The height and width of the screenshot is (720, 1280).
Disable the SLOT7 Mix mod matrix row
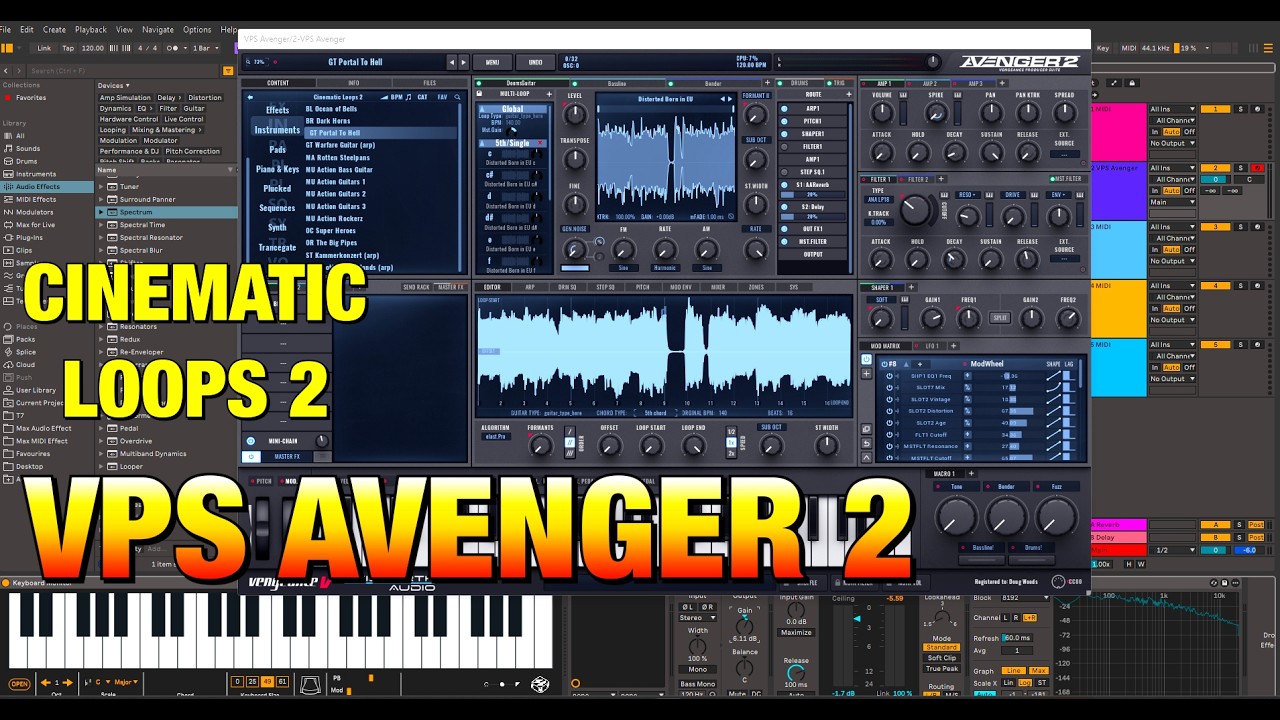pos(890,387)
